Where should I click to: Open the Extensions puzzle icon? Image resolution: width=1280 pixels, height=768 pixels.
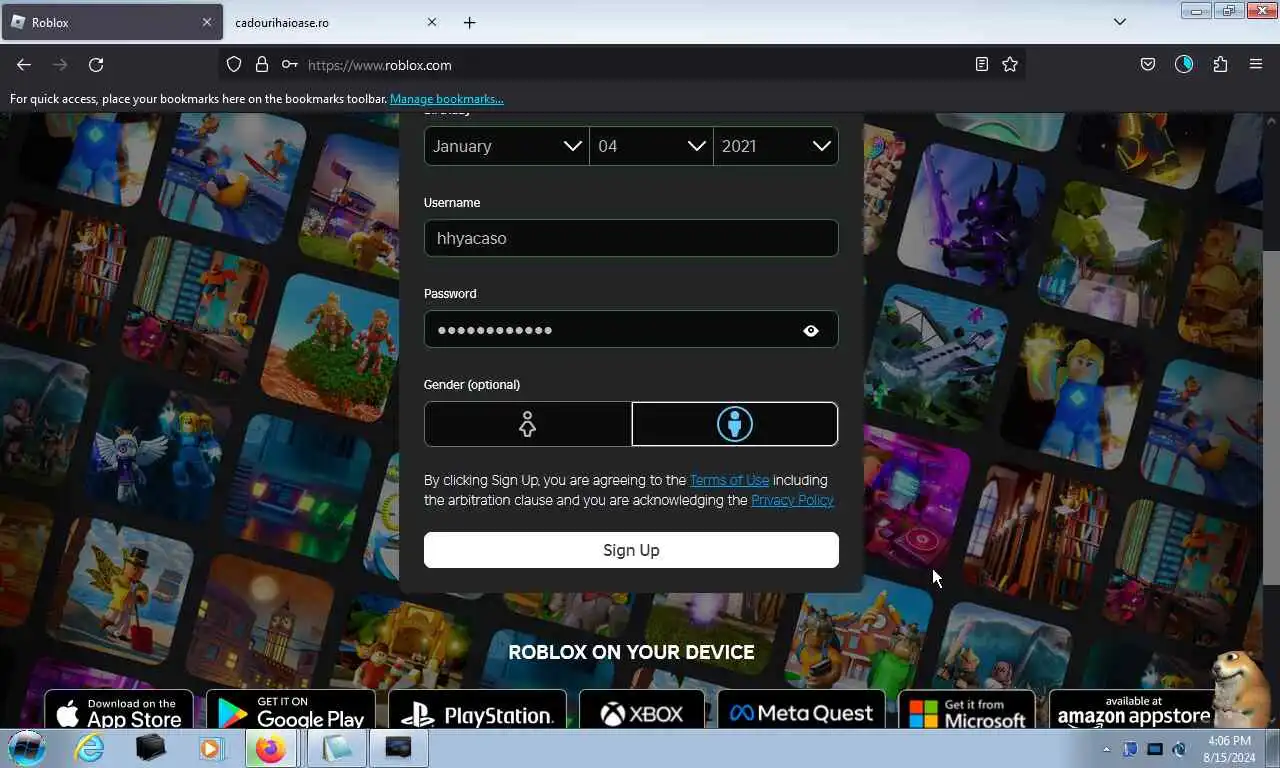tap(1220, 64)
